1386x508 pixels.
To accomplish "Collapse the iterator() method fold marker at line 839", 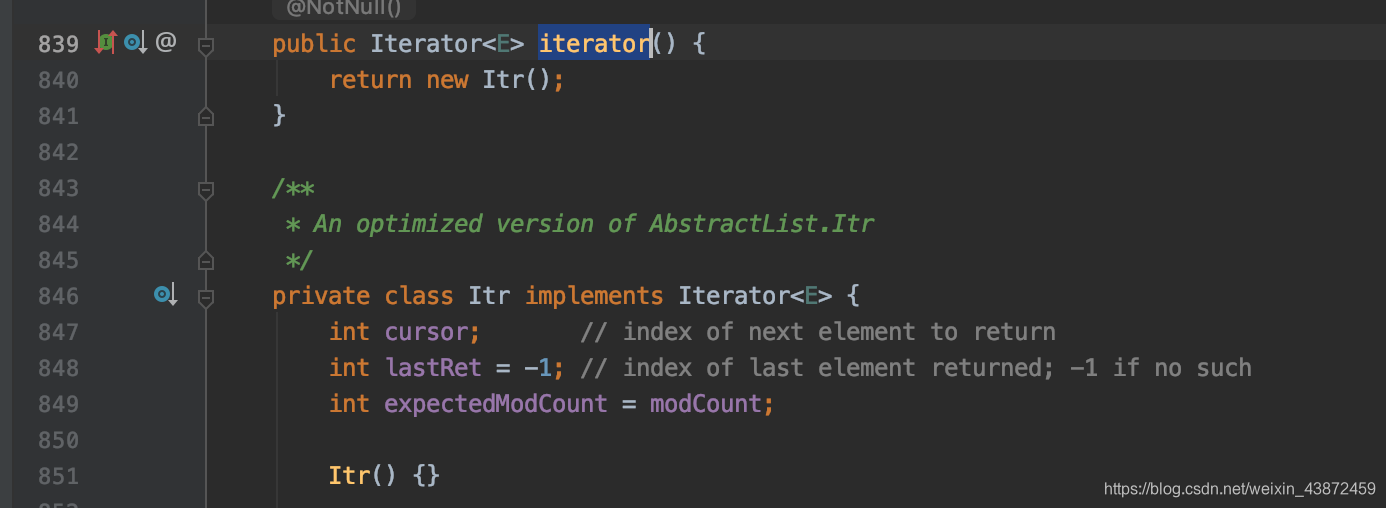I will (x=206, y=45).
